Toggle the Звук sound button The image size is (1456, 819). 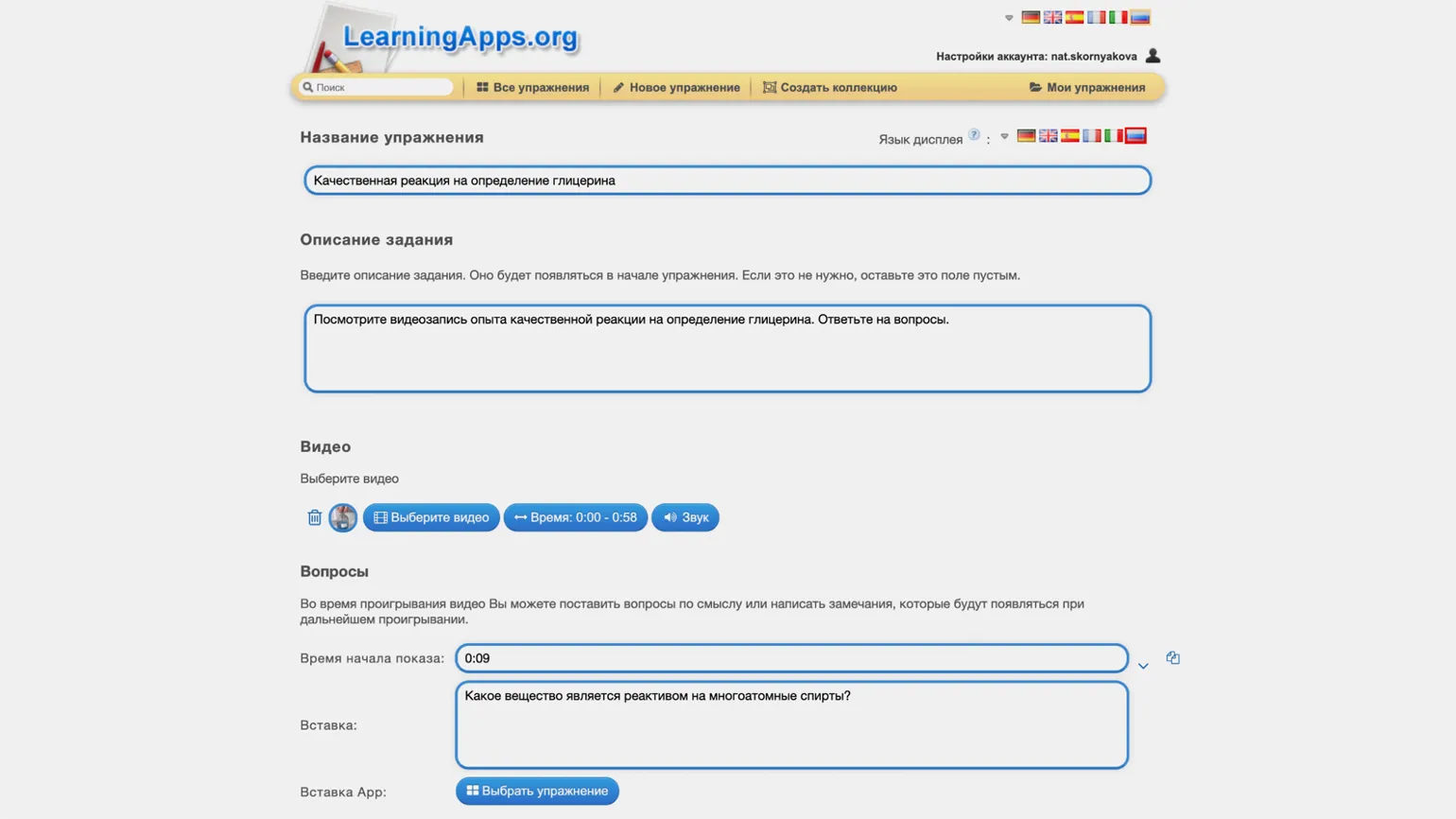tap(685, 517)
